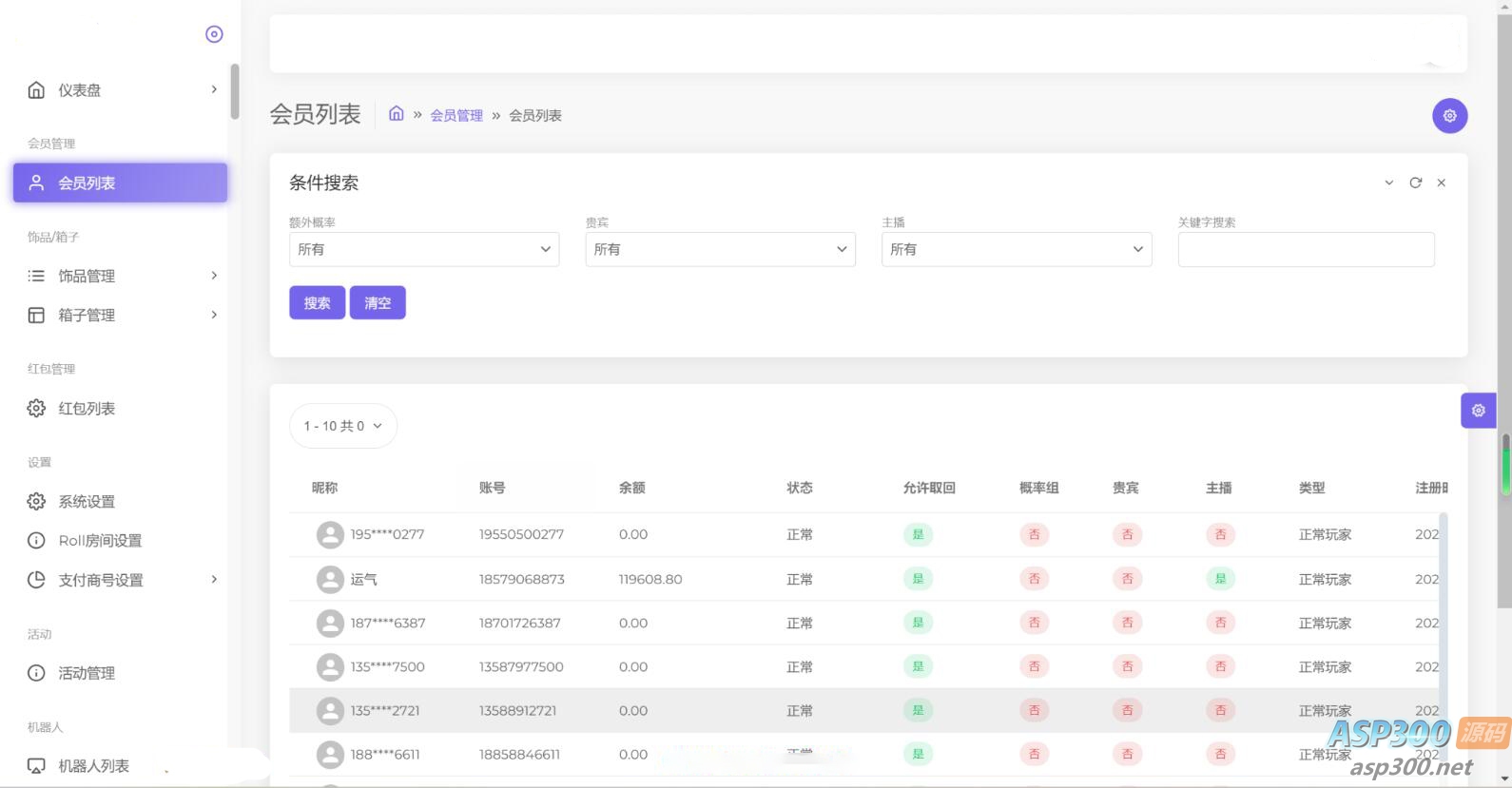Toggle the 主播 badge for user 运气
Viewport: 1512px width, 788px height.
(x=1220, y=579)
